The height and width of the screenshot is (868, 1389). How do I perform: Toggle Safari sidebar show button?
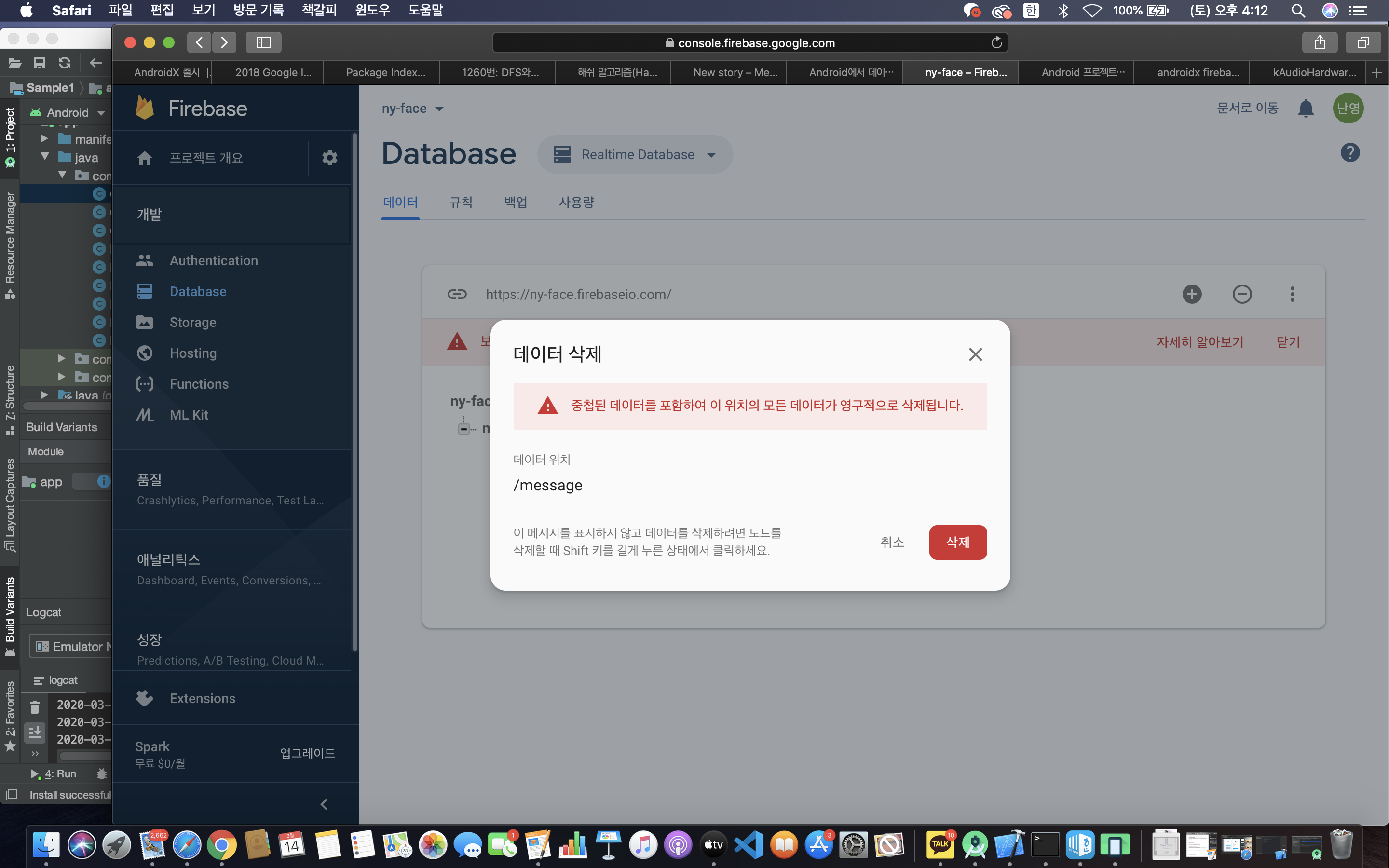(x=263, y=42)
